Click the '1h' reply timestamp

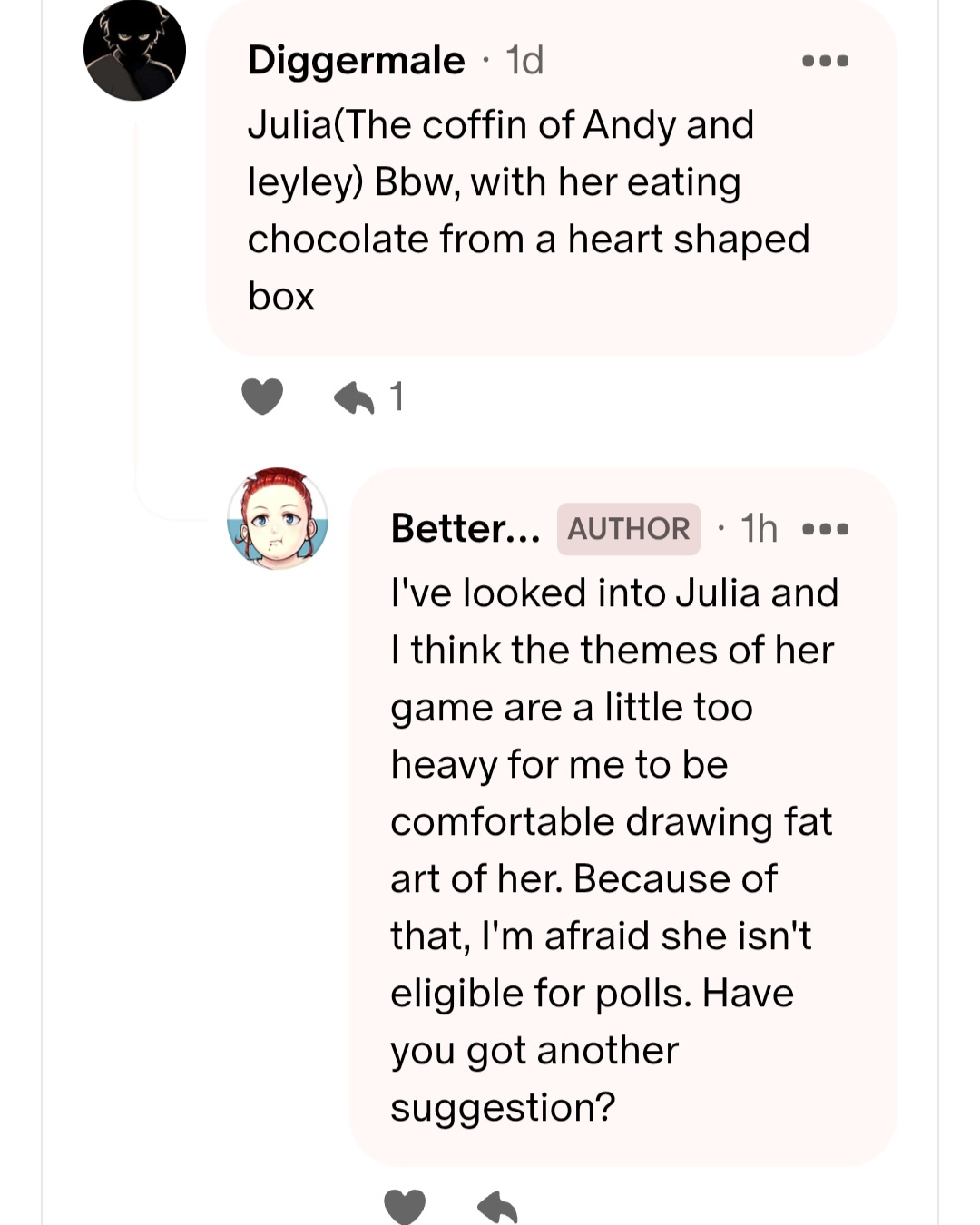pos(759,528)
